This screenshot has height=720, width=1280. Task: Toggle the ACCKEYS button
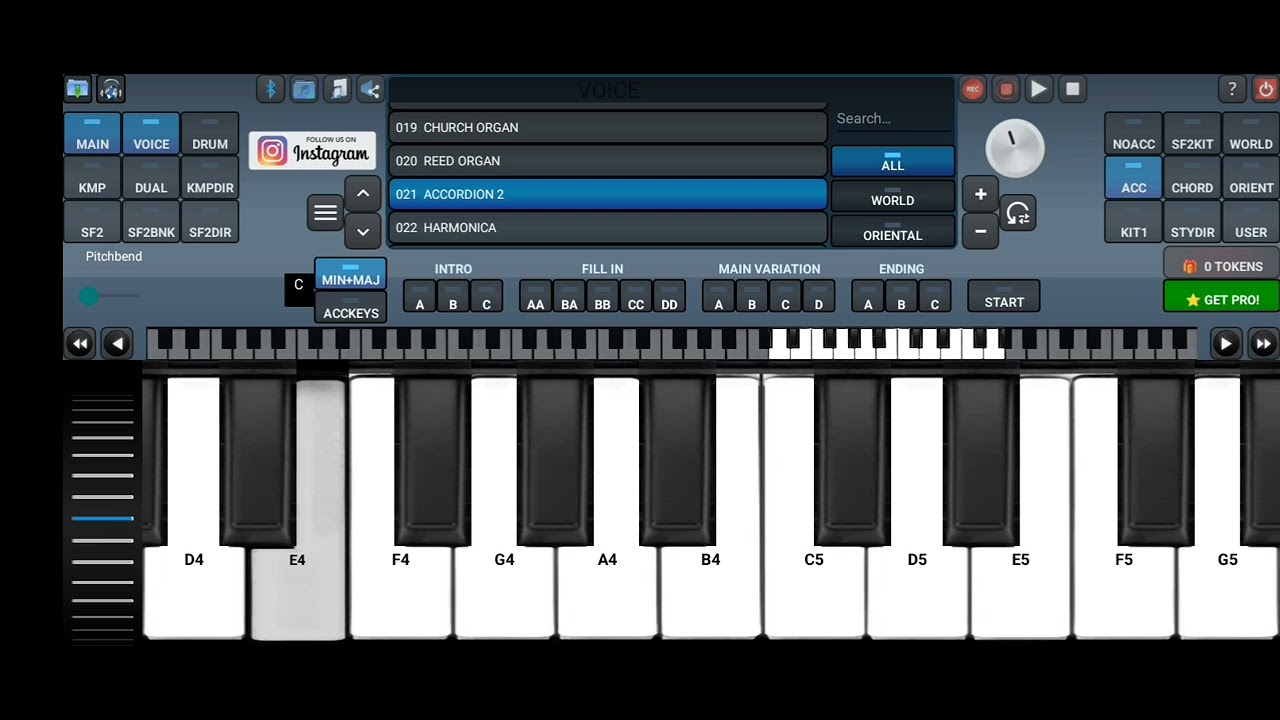350,308
